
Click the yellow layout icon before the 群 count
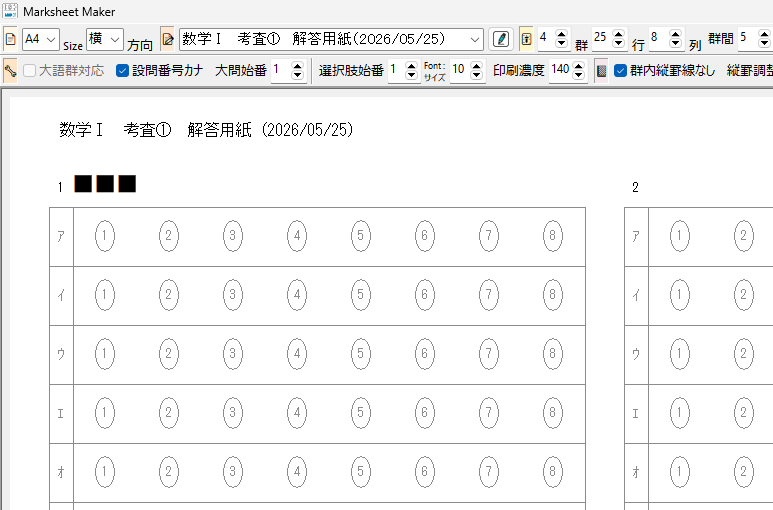pos(526,40)
